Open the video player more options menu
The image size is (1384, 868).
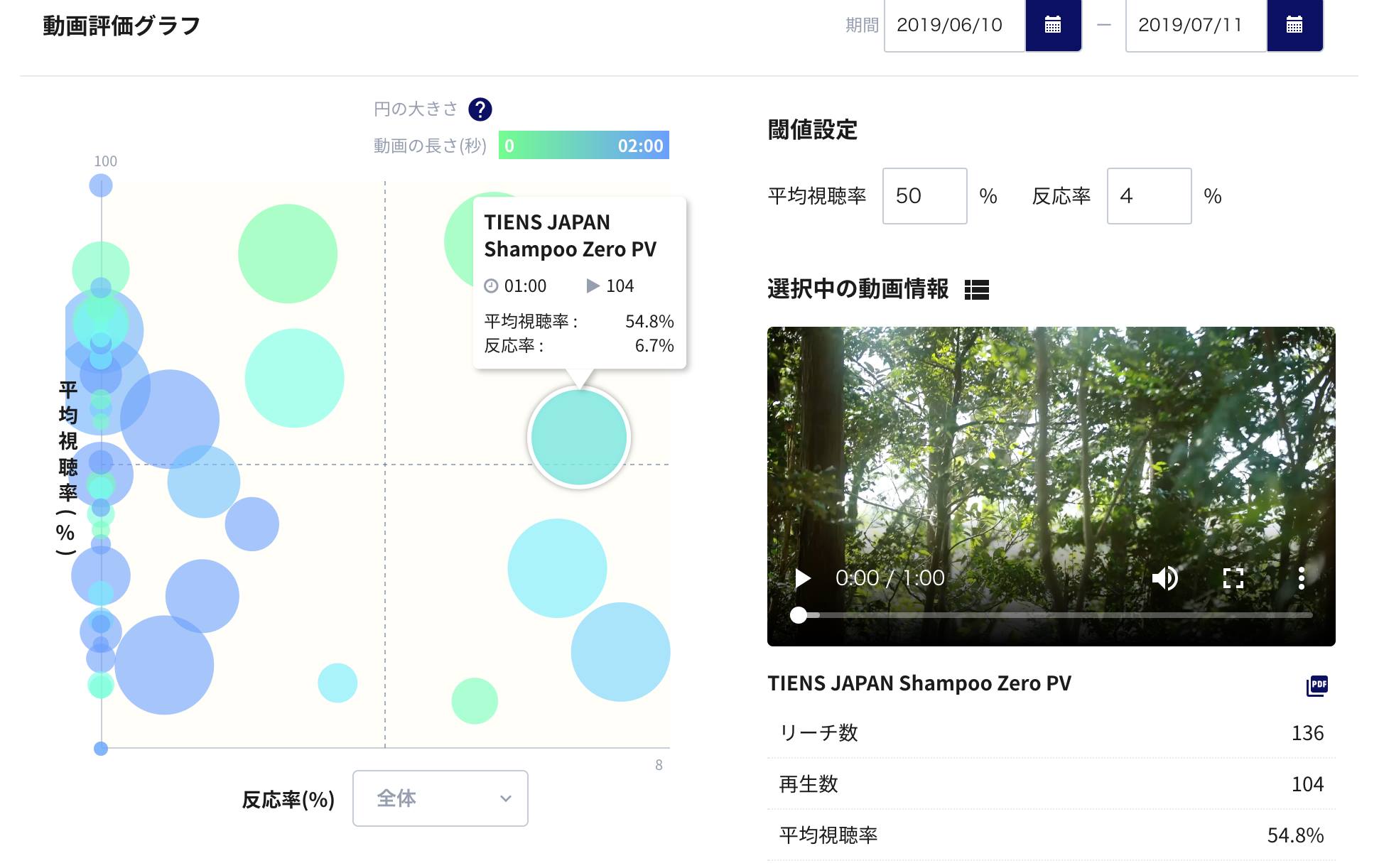(x=1302, y=578)
